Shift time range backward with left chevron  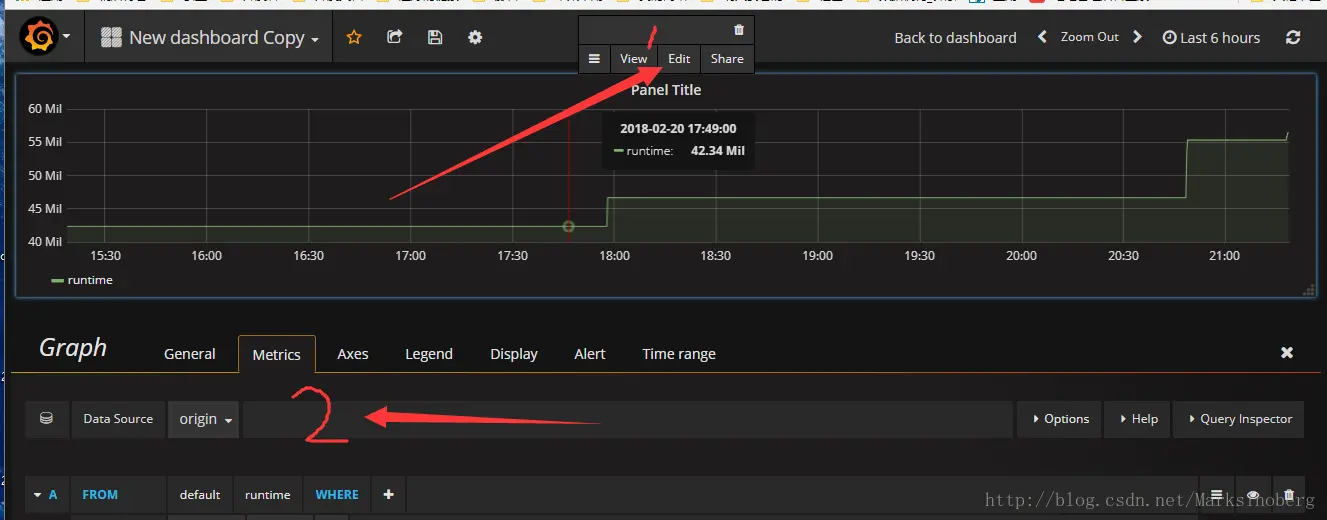[1042, 37]
